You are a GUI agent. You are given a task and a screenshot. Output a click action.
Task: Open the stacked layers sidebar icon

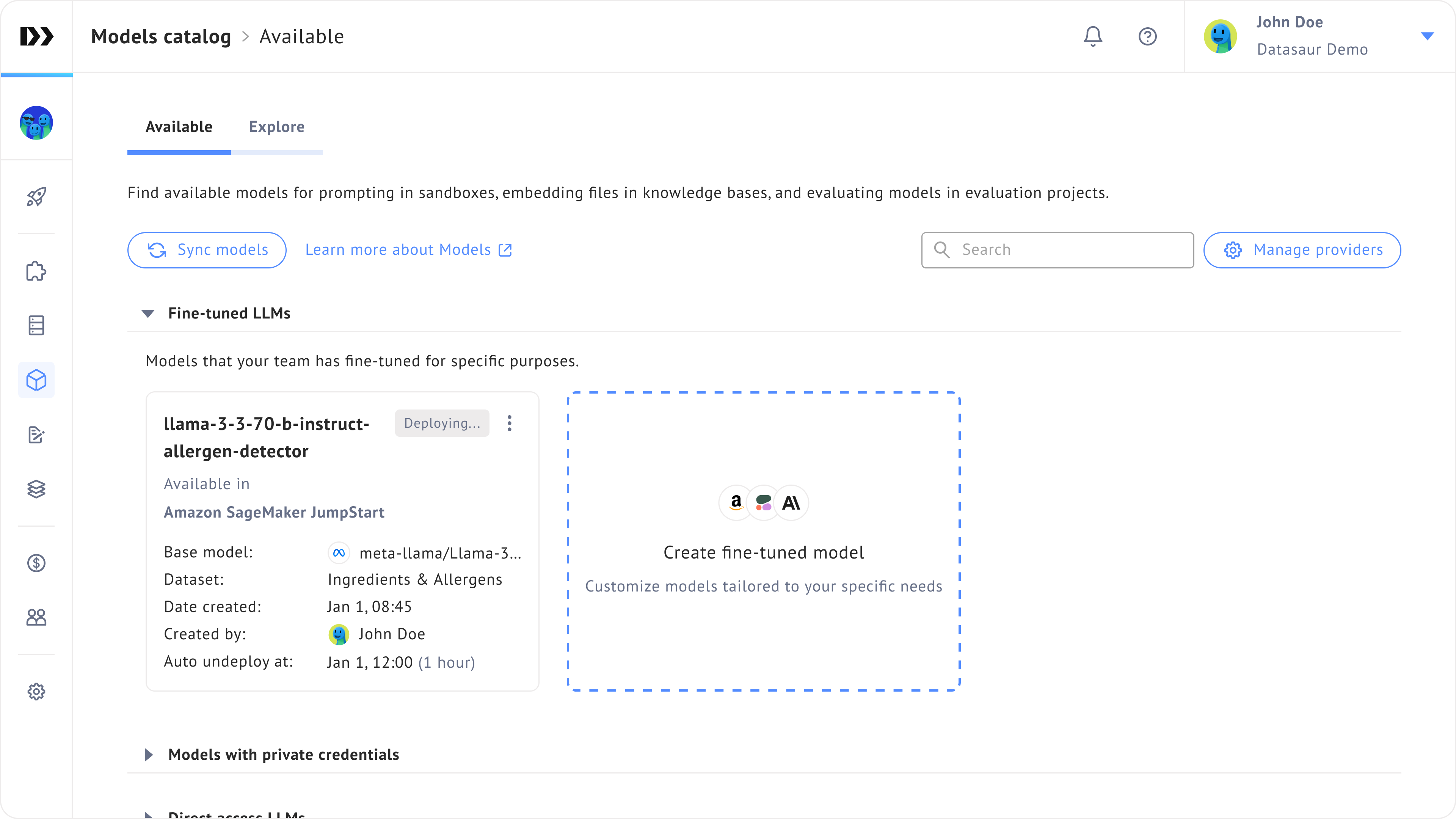coord(36,489)
